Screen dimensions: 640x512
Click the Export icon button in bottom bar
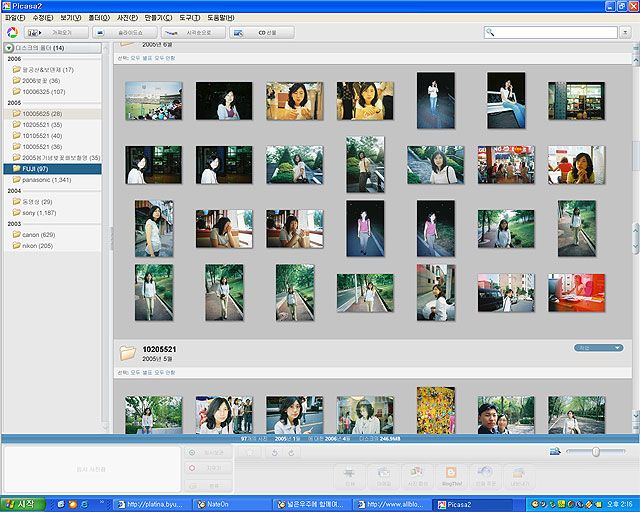[x=519, y=476]
